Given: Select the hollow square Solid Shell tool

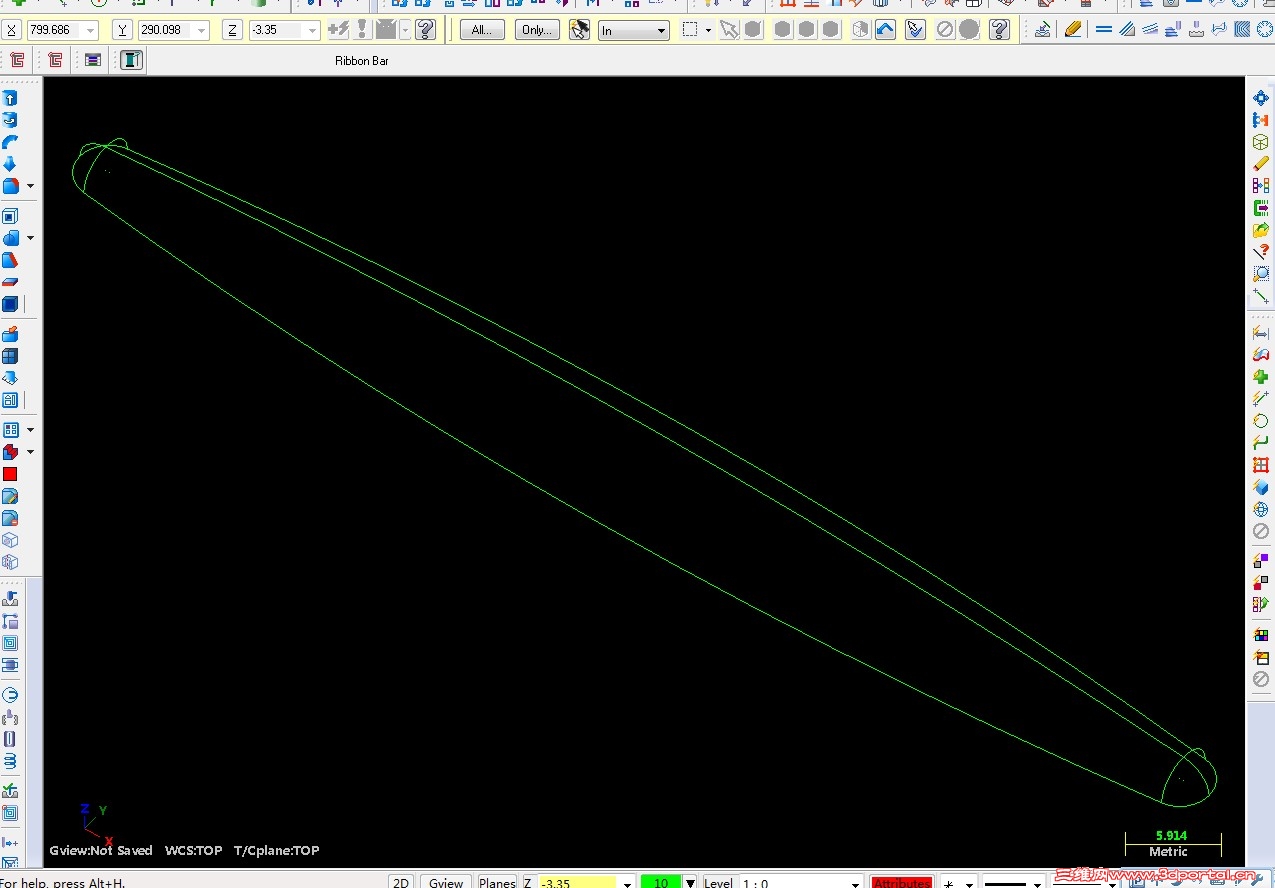Looking at the screenshot, I should click(x=10, y=216).
